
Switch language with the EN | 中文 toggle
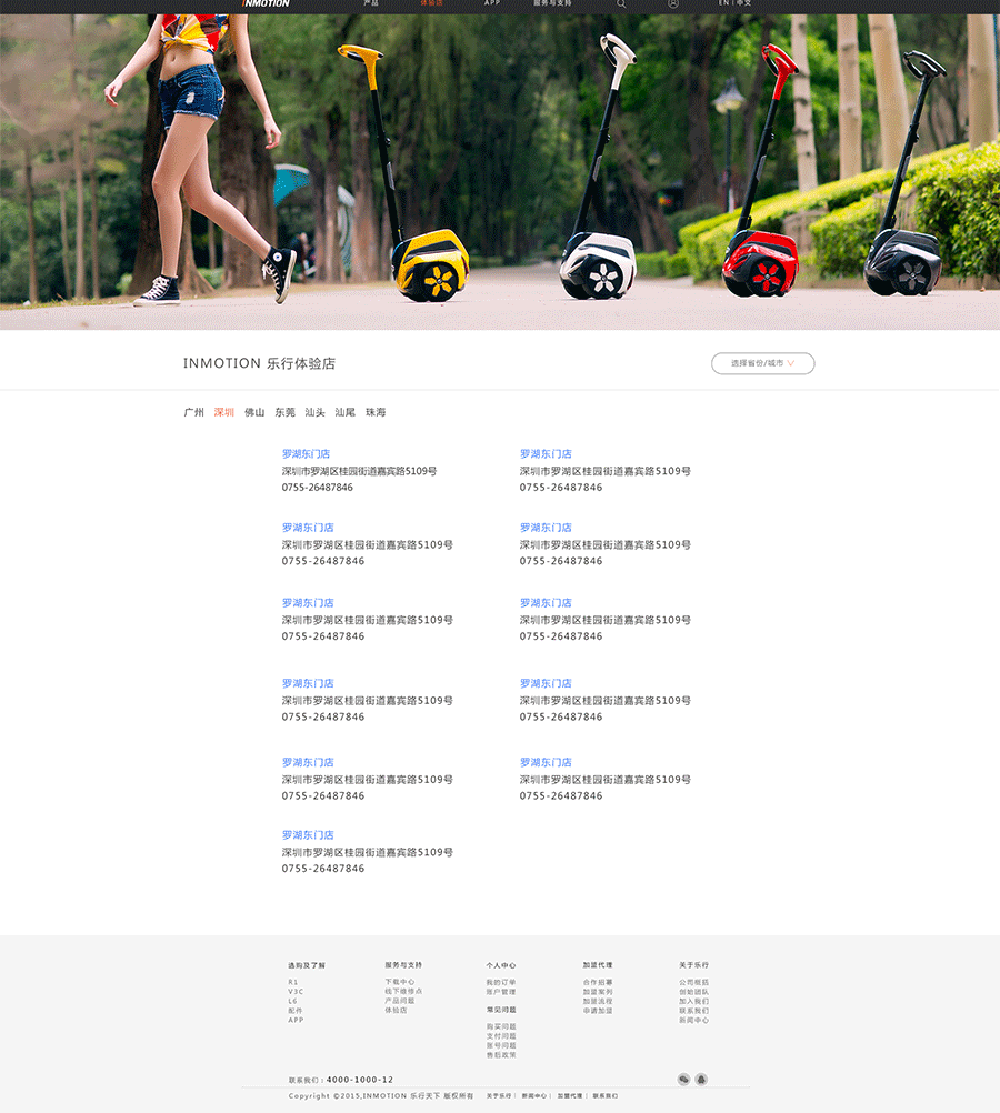735,3
